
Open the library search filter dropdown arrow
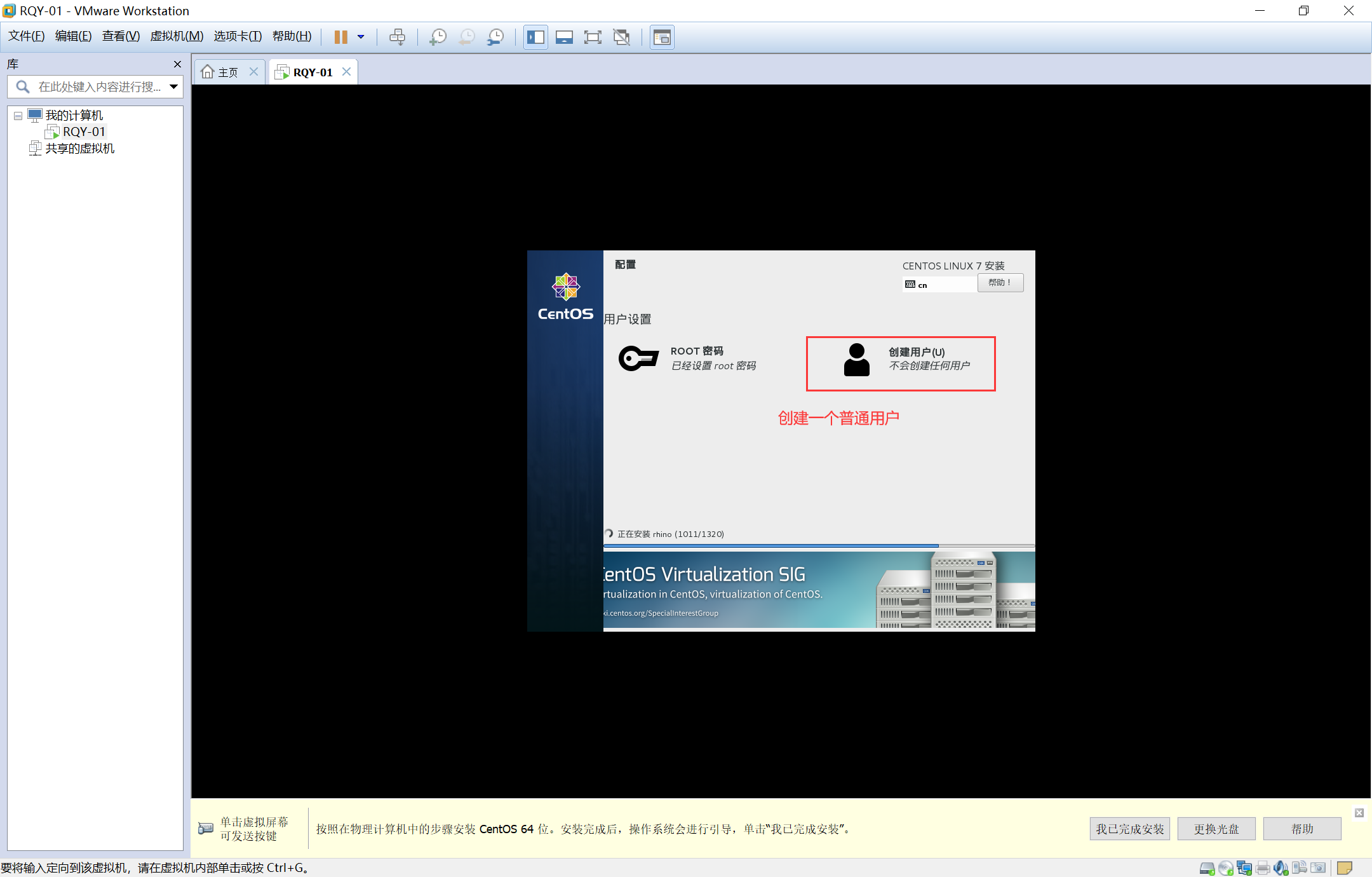click(173, 86)
